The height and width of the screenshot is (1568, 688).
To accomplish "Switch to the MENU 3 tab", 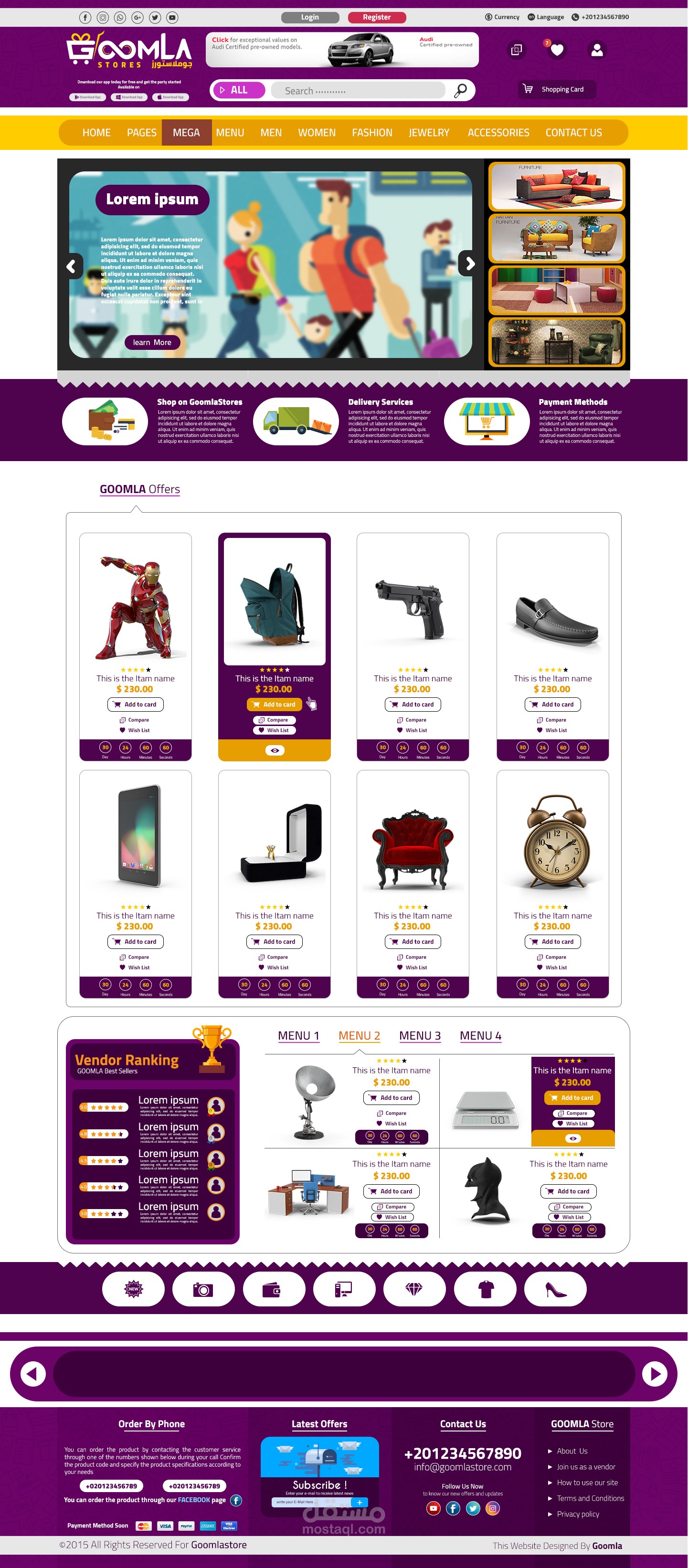I will [420, 1035].
